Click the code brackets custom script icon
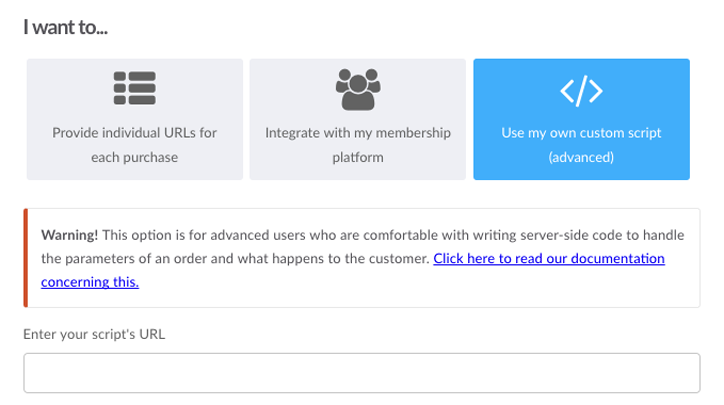The image size is (724, 405). [x=581, y=91]
